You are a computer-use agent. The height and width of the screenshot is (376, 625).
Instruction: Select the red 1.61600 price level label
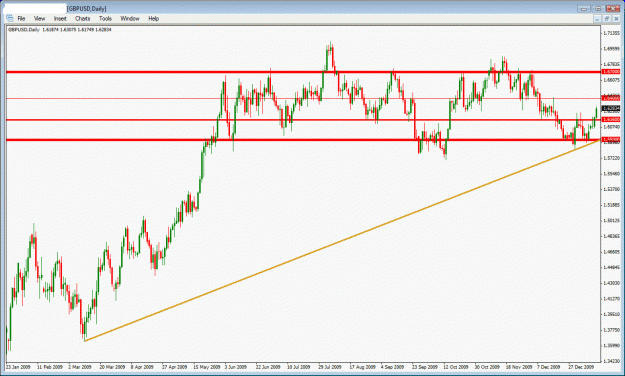tap(611, 119)
